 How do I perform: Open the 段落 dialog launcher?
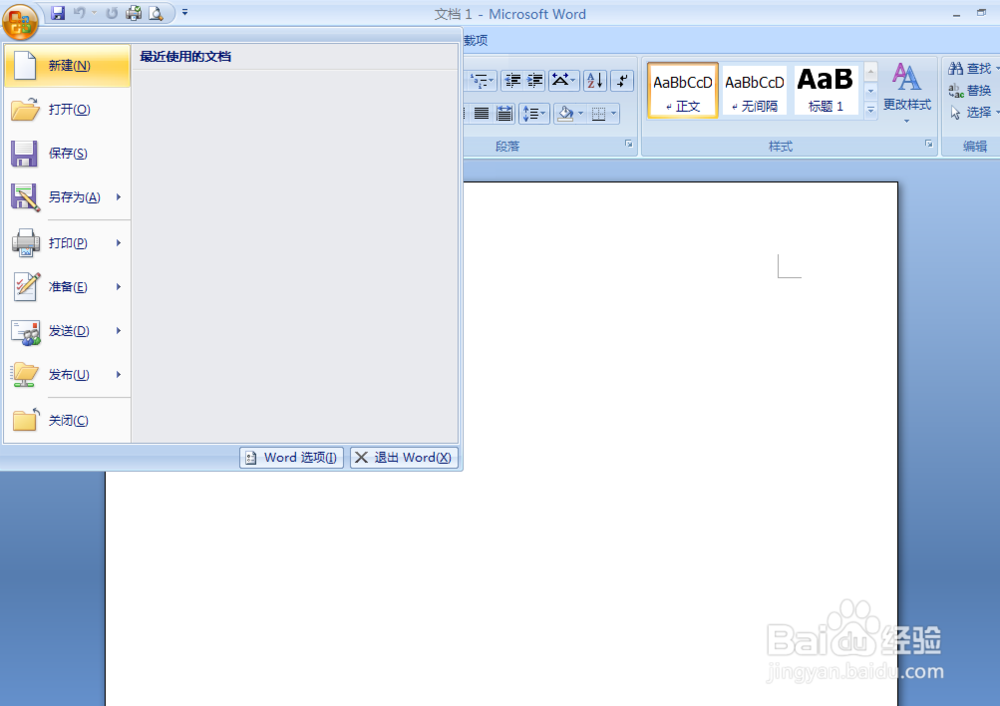tap(629, 144)
